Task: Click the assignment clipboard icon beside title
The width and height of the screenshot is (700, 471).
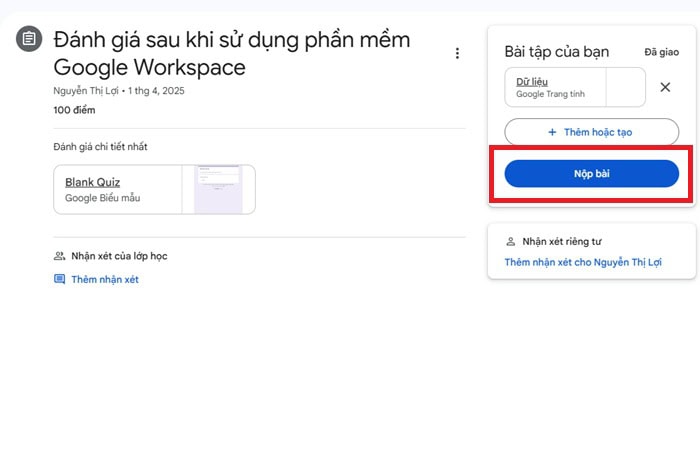Action: 29,40
